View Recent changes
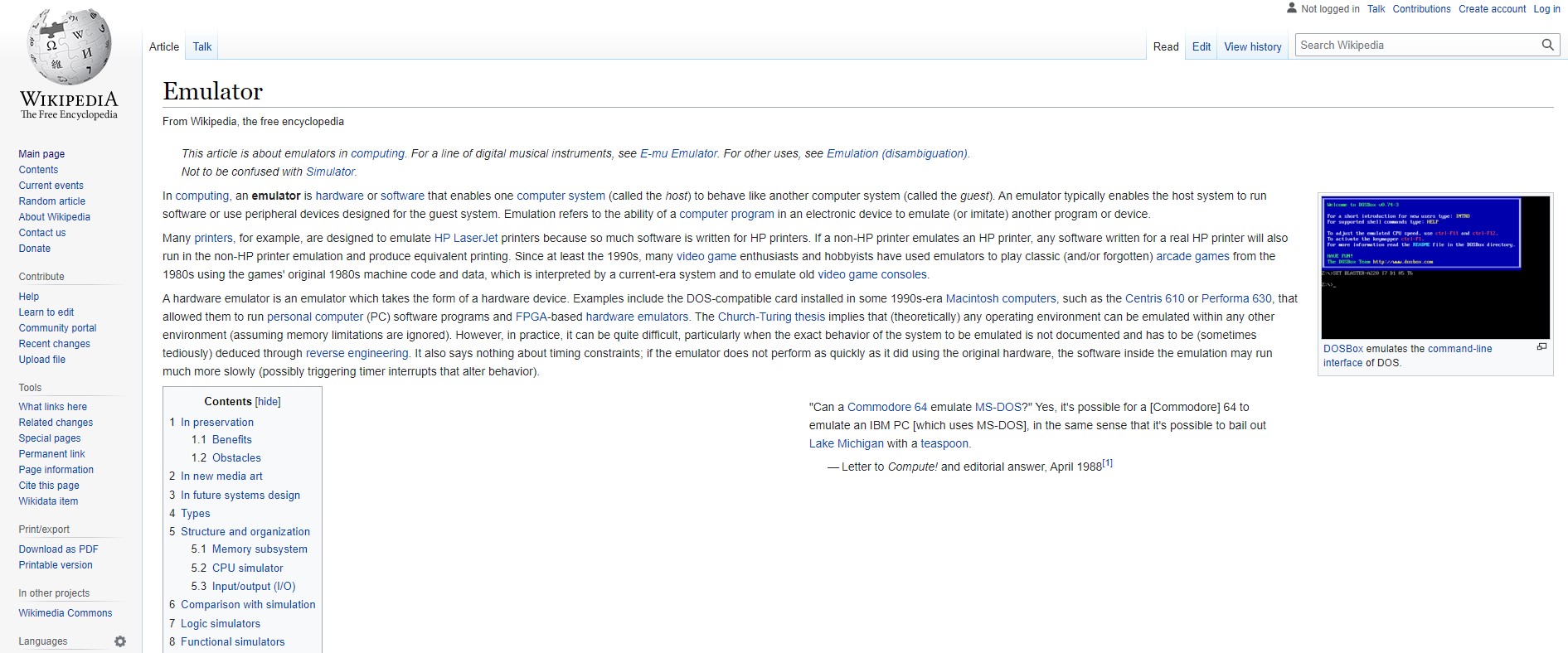Viewport: 1568px width, 653px height. 55,344
